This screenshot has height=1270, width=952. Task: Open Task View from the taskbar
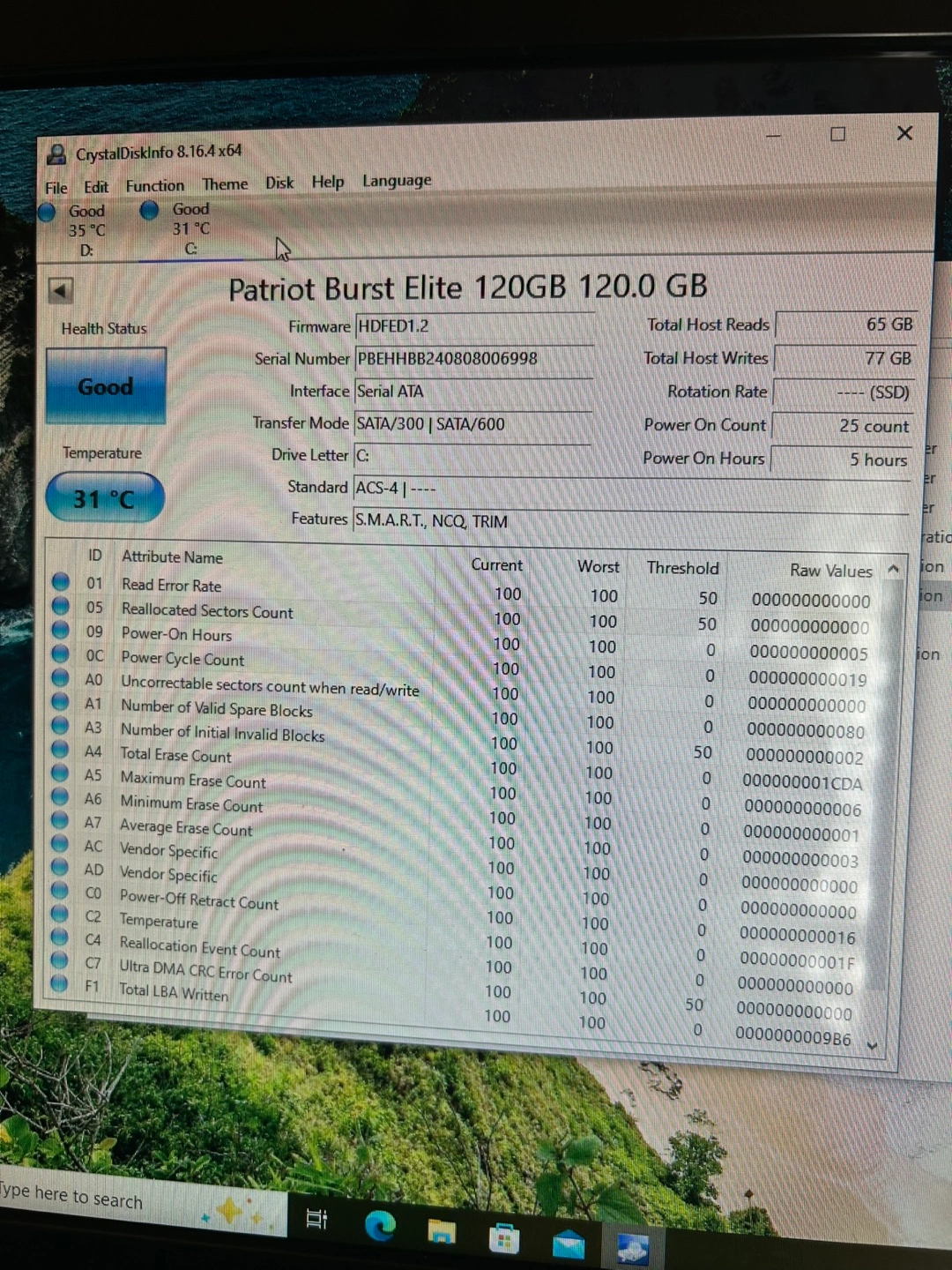[x=316, y=1220]
